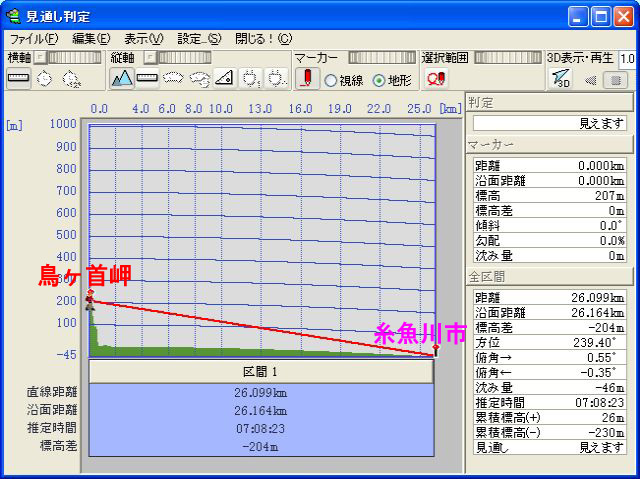Click the clock icon in 横軸 group
Screen dimensions: 640x479
point(44,78)
